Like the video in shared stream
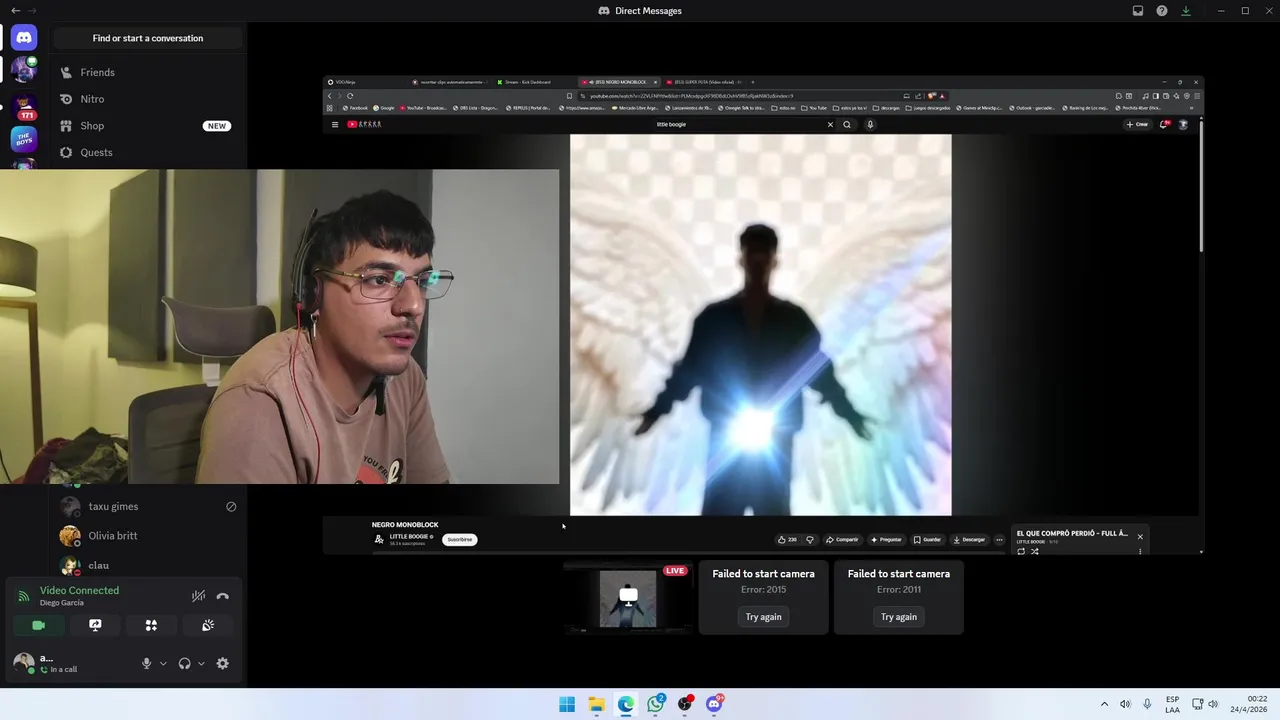 click(787, 540)
